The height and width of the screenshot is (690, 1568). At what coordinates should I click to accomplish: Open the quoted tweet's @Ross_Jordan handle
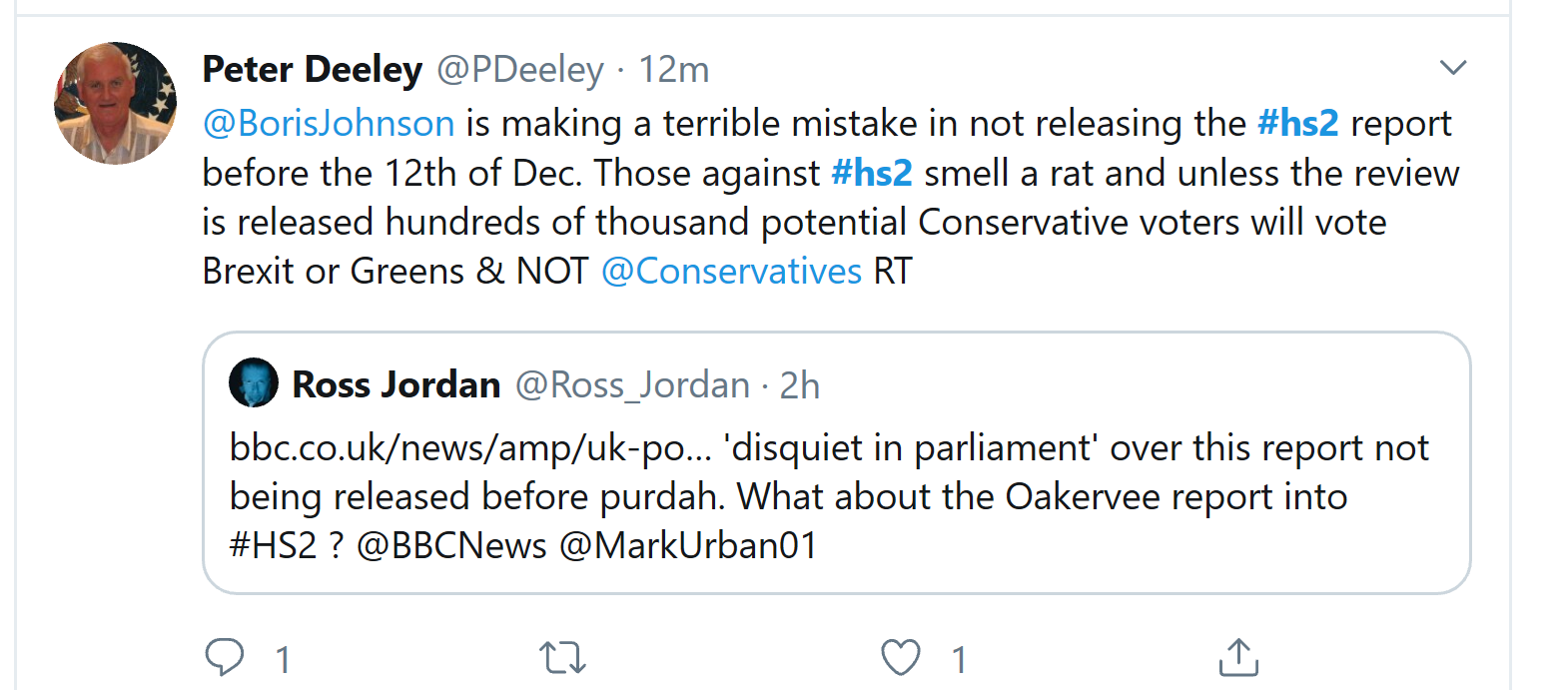(x=632, y=385)
